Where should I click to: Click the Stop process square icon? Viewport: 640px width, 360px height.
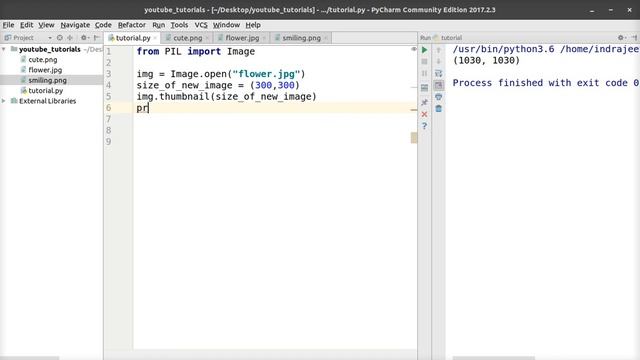pyautogui.click(x=424, y=62)
